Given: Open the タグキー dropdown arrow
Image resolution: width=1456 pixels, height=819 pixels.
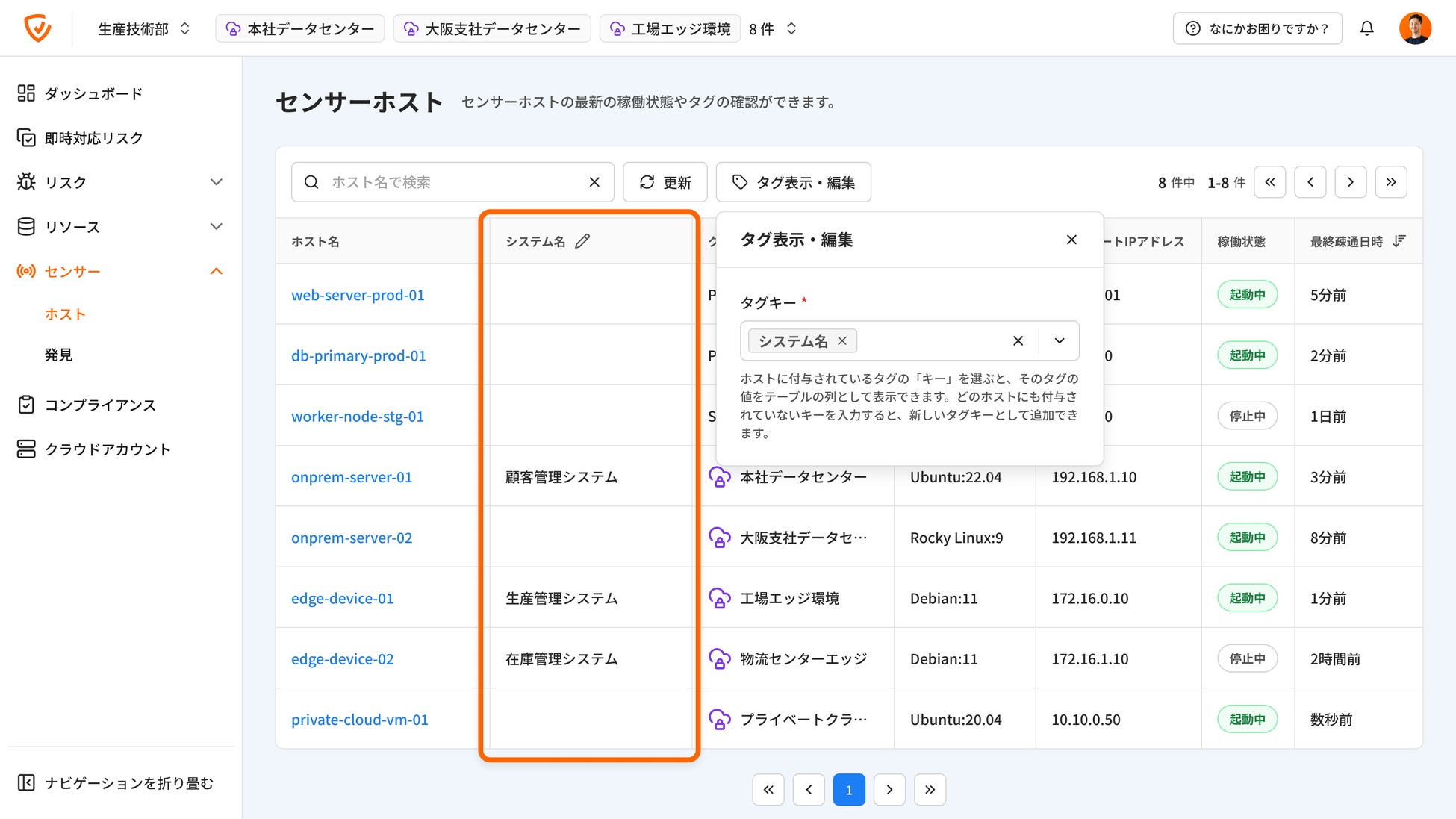Looking at the screenshot, I should click(x=1059, y=340).
